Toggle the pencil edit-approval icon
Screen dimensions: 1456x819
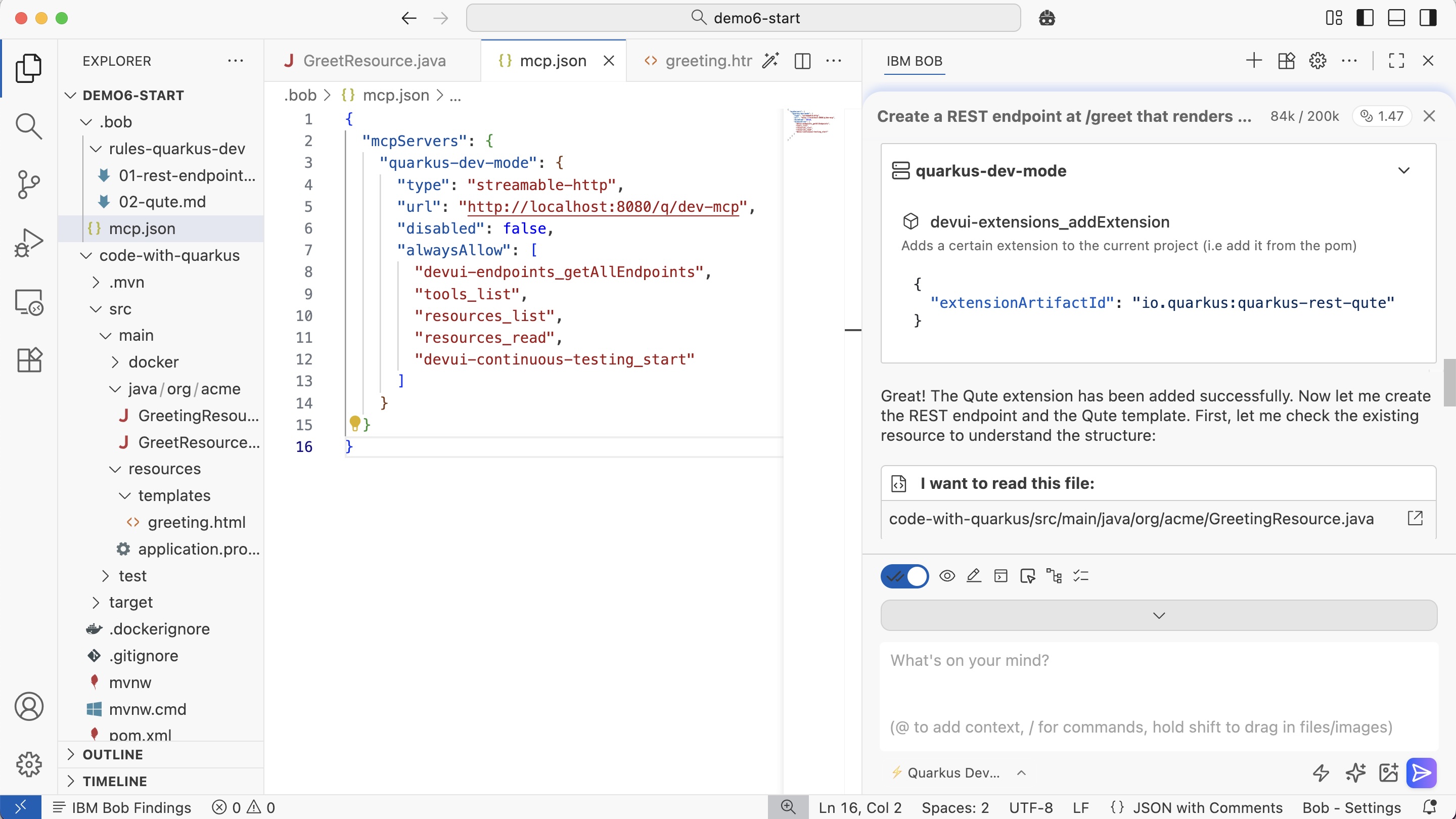coord(974,576)
